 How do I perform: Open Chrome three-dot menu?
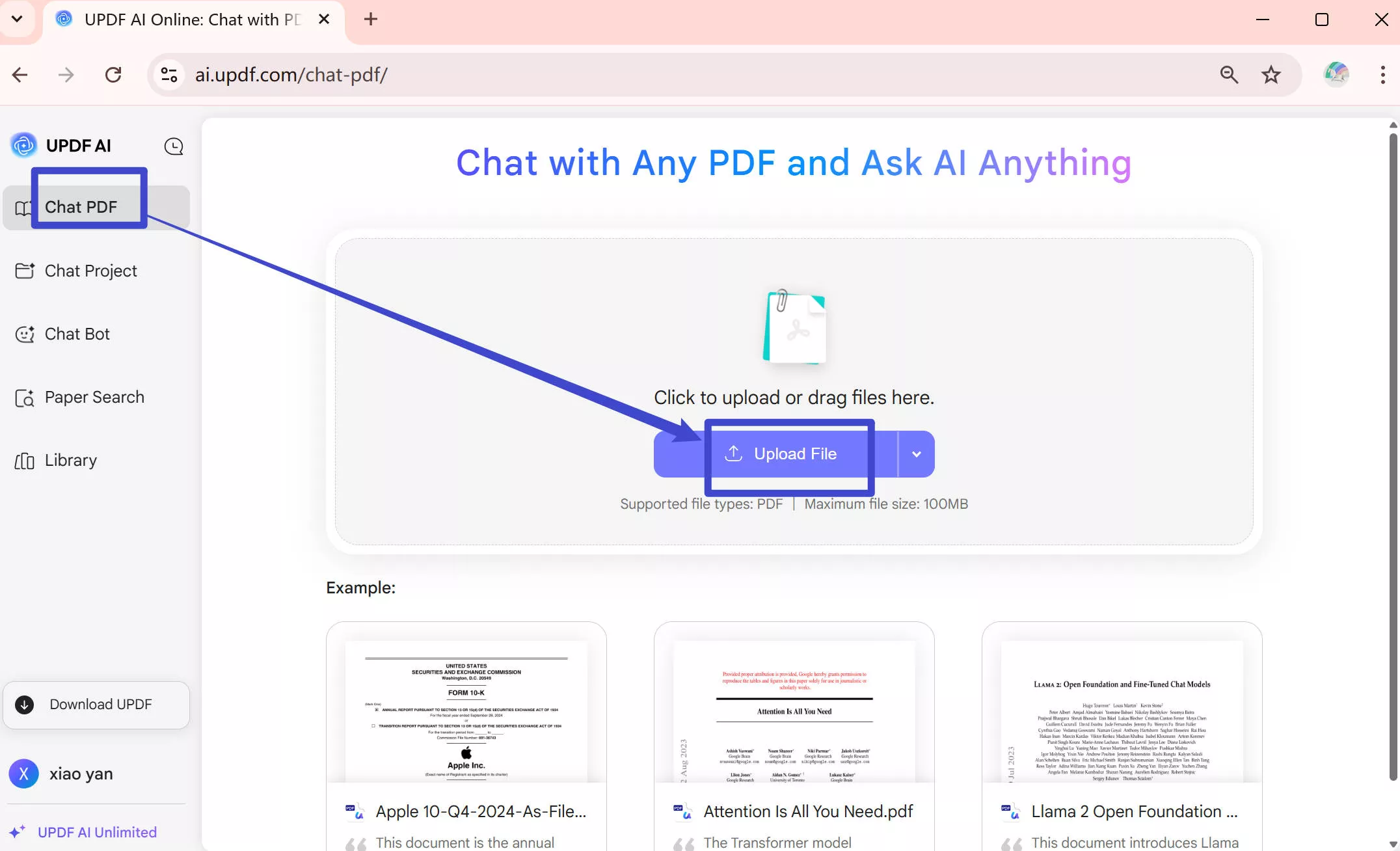1382,75
